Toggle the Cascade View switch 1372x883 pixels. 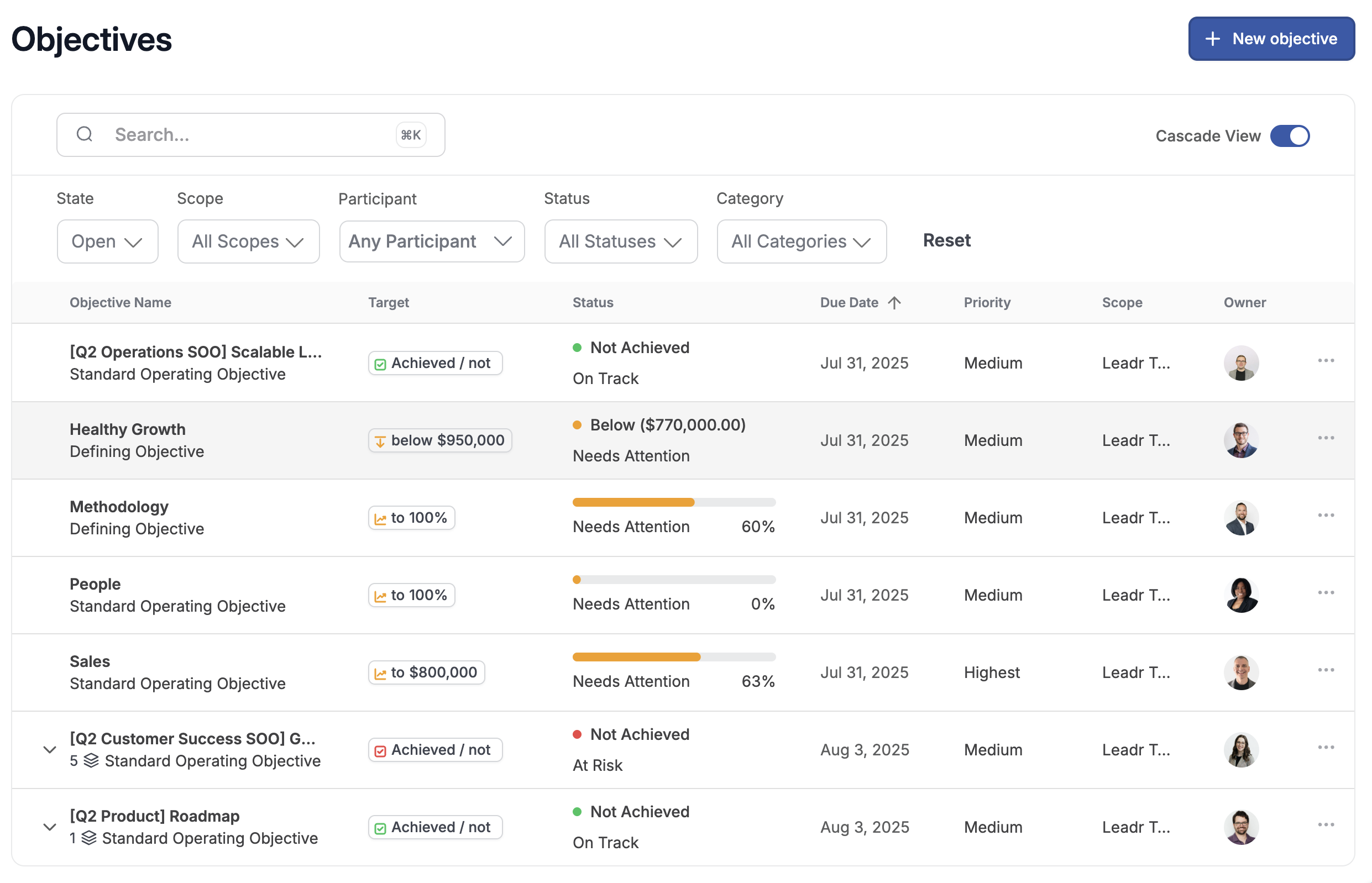coord(1290,136)
